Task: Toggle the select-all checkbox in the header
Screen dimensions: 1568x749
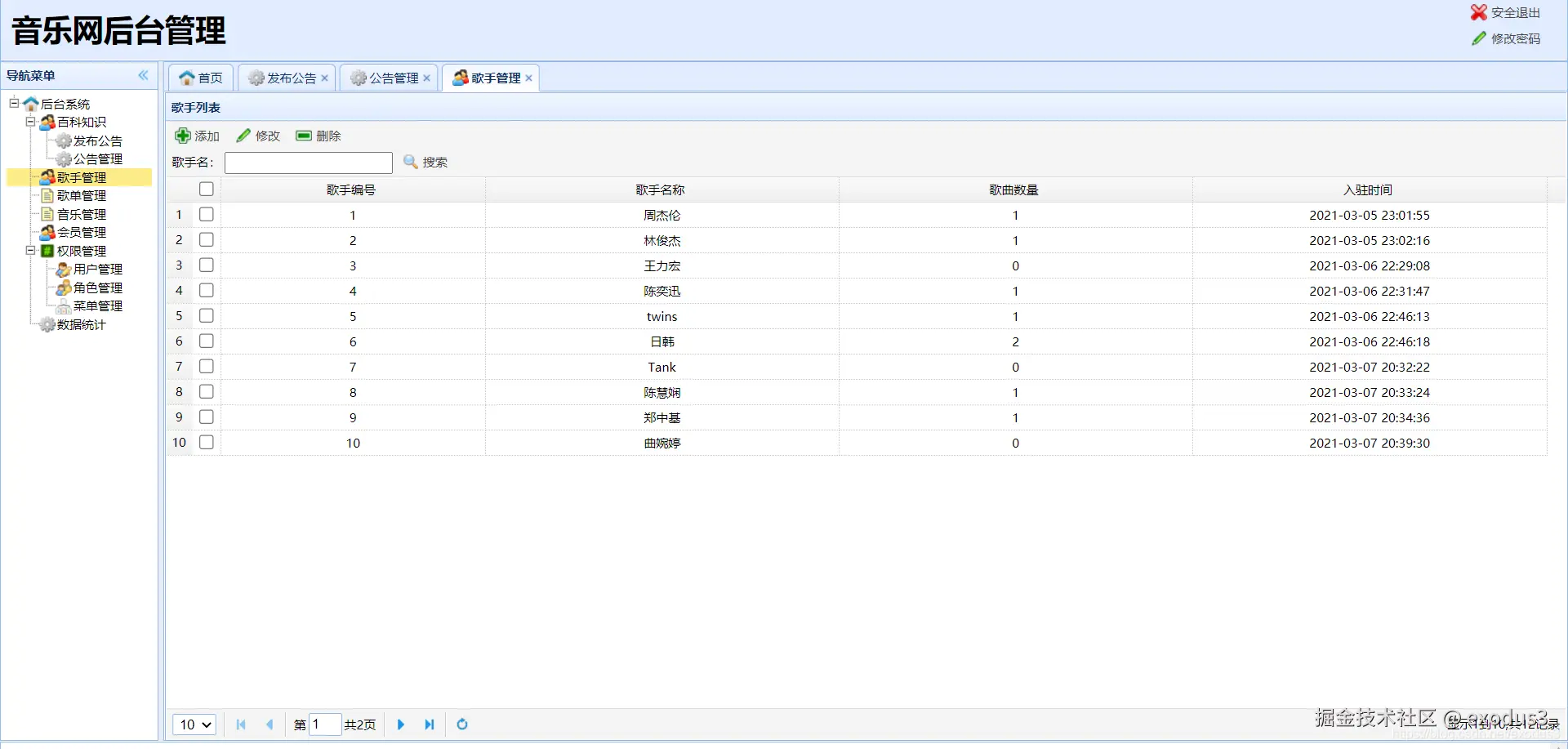Action: 207,189
